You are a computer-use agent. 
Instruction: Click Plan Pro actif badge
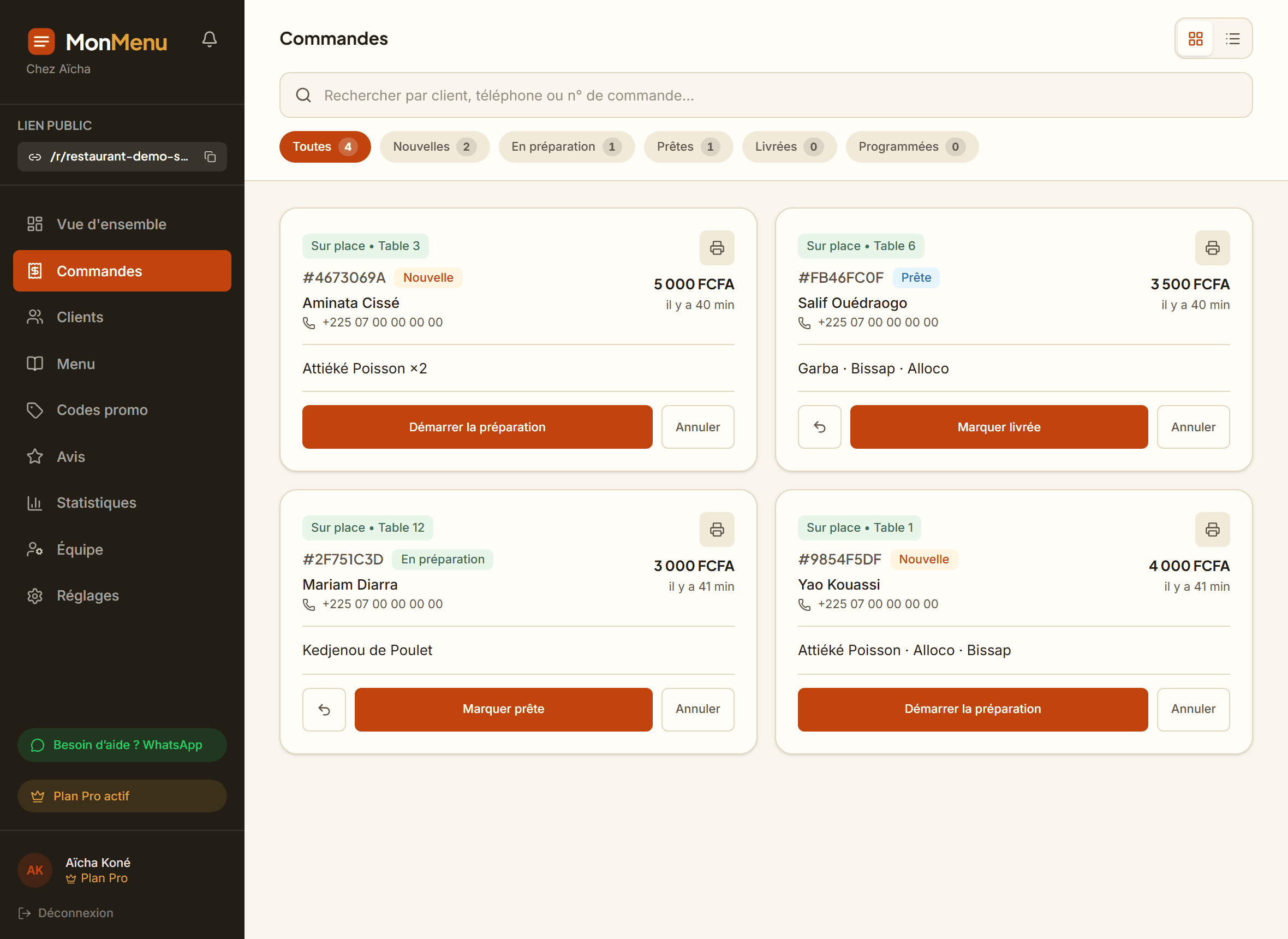(x=122, y=797)
